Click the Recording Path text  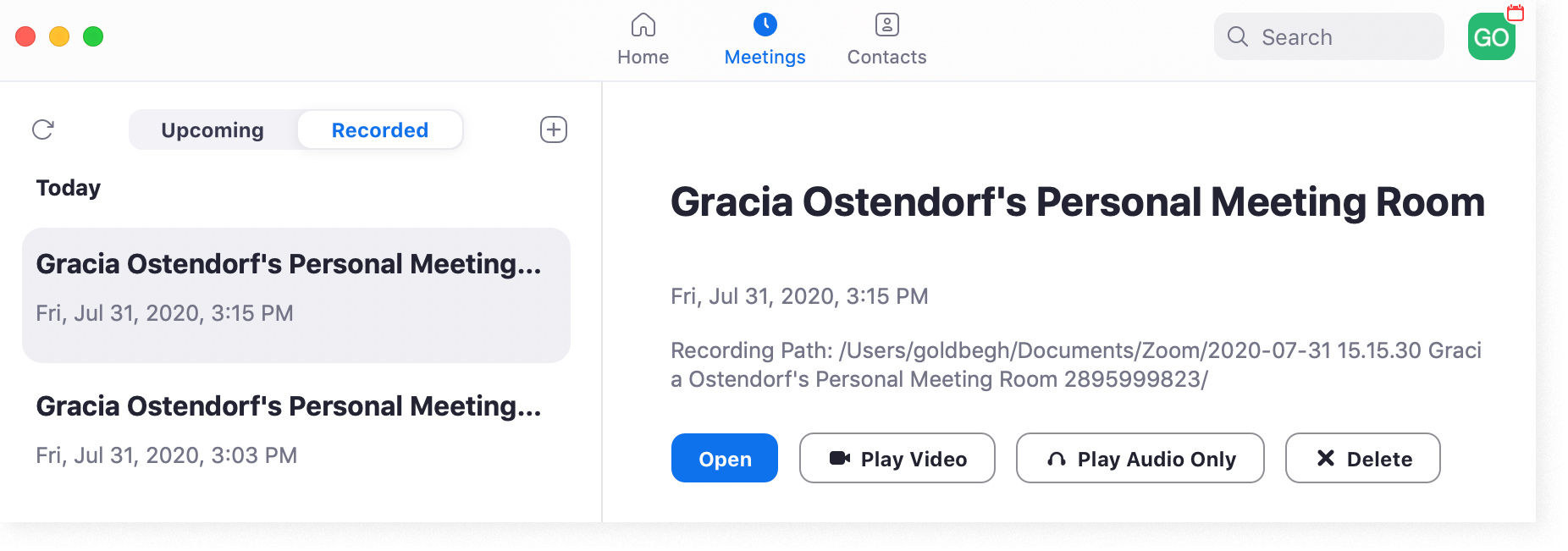pos(1076,365)
